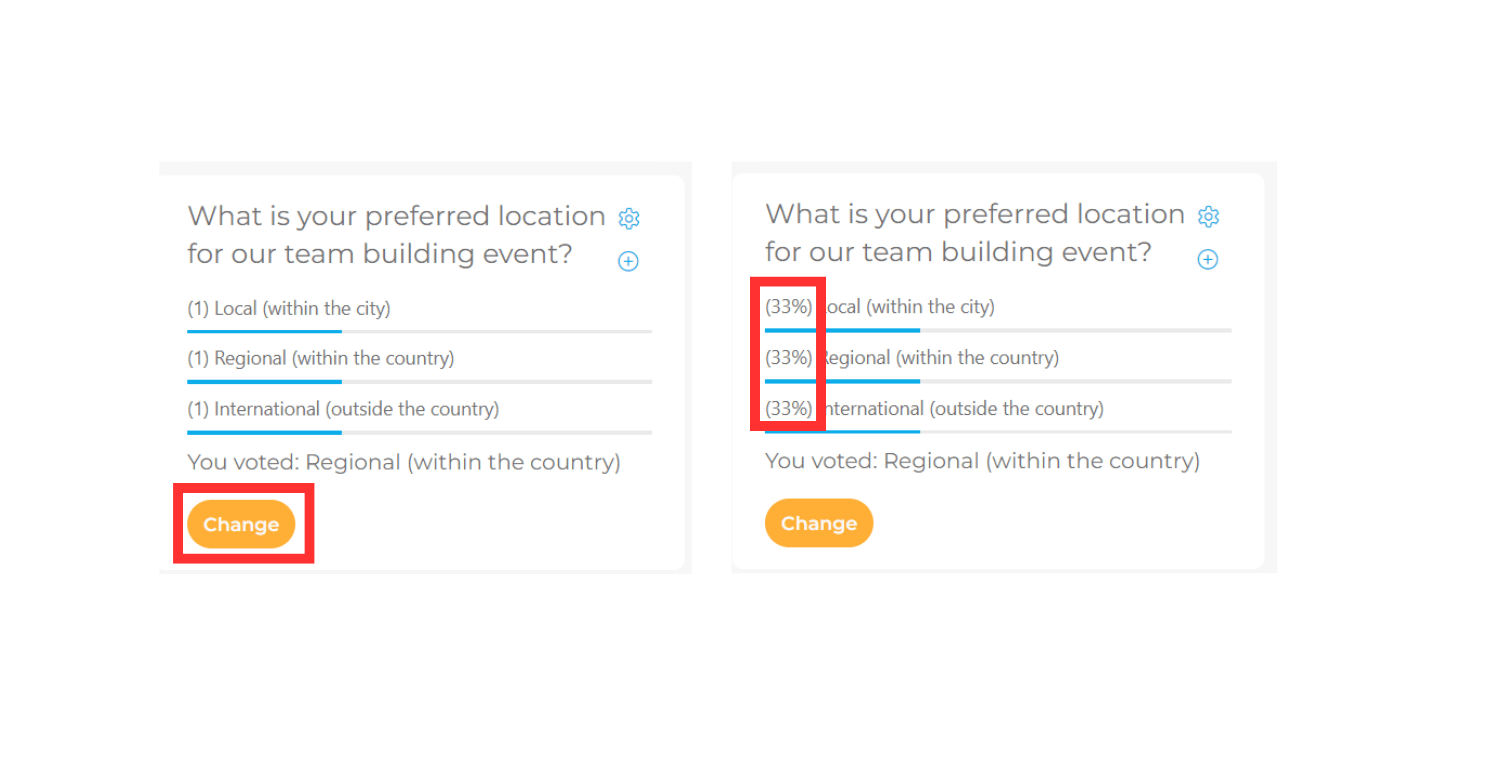Click "You voted: Regional" text in percentage poll
The image size is (1500, 777).
[x=982, y=461]
